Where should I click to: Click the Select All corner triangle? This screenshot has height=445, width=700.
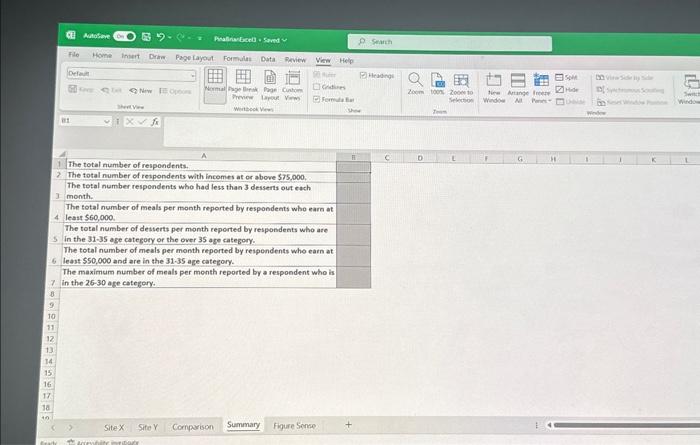point(62,154)
